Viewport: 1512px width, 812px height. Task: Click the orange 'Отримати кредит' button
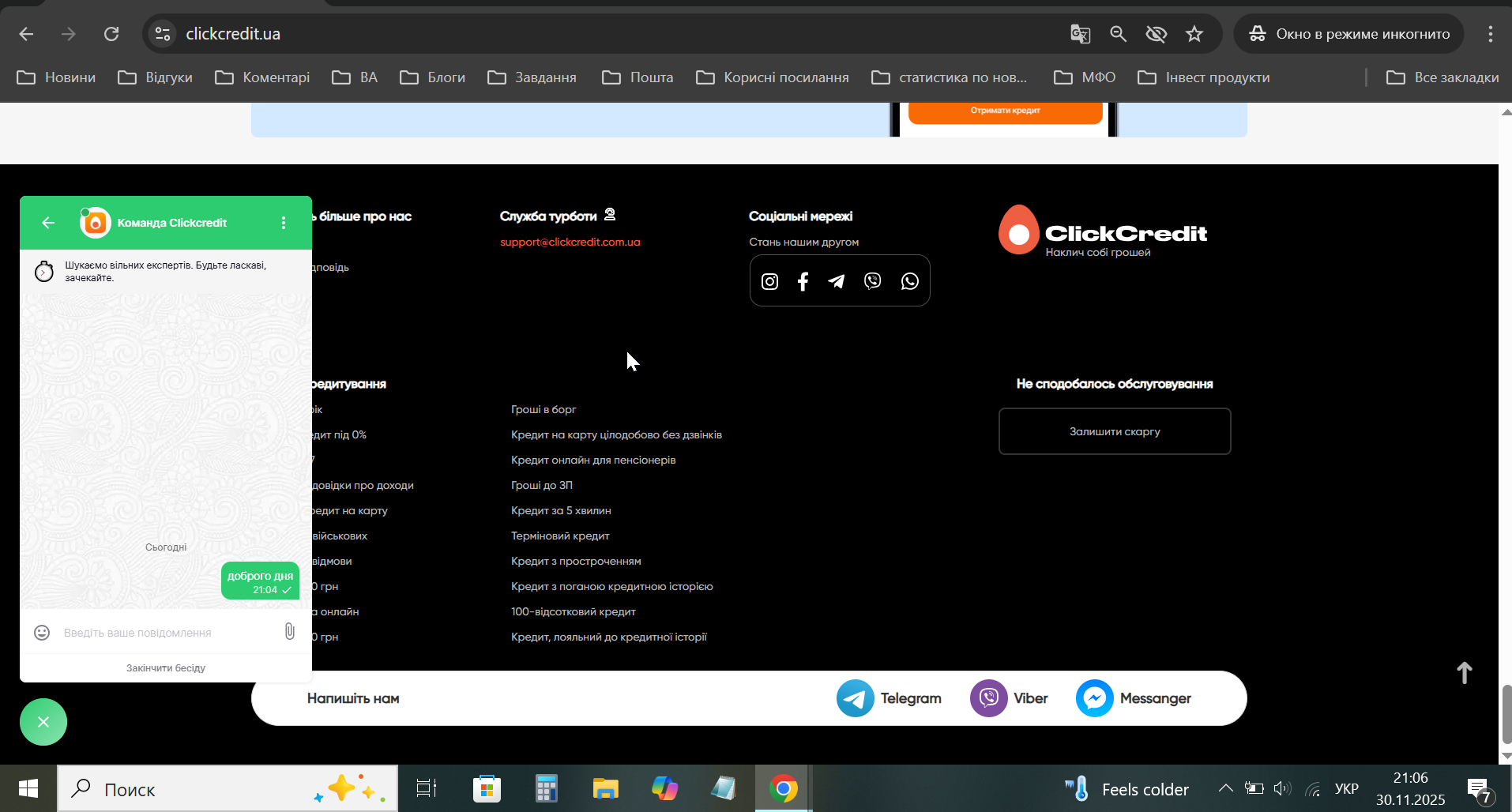coord(1005,111)
